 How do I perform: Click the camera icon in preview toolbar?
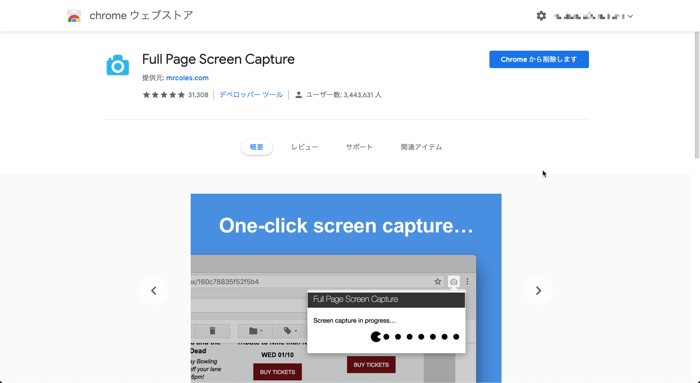454,282
